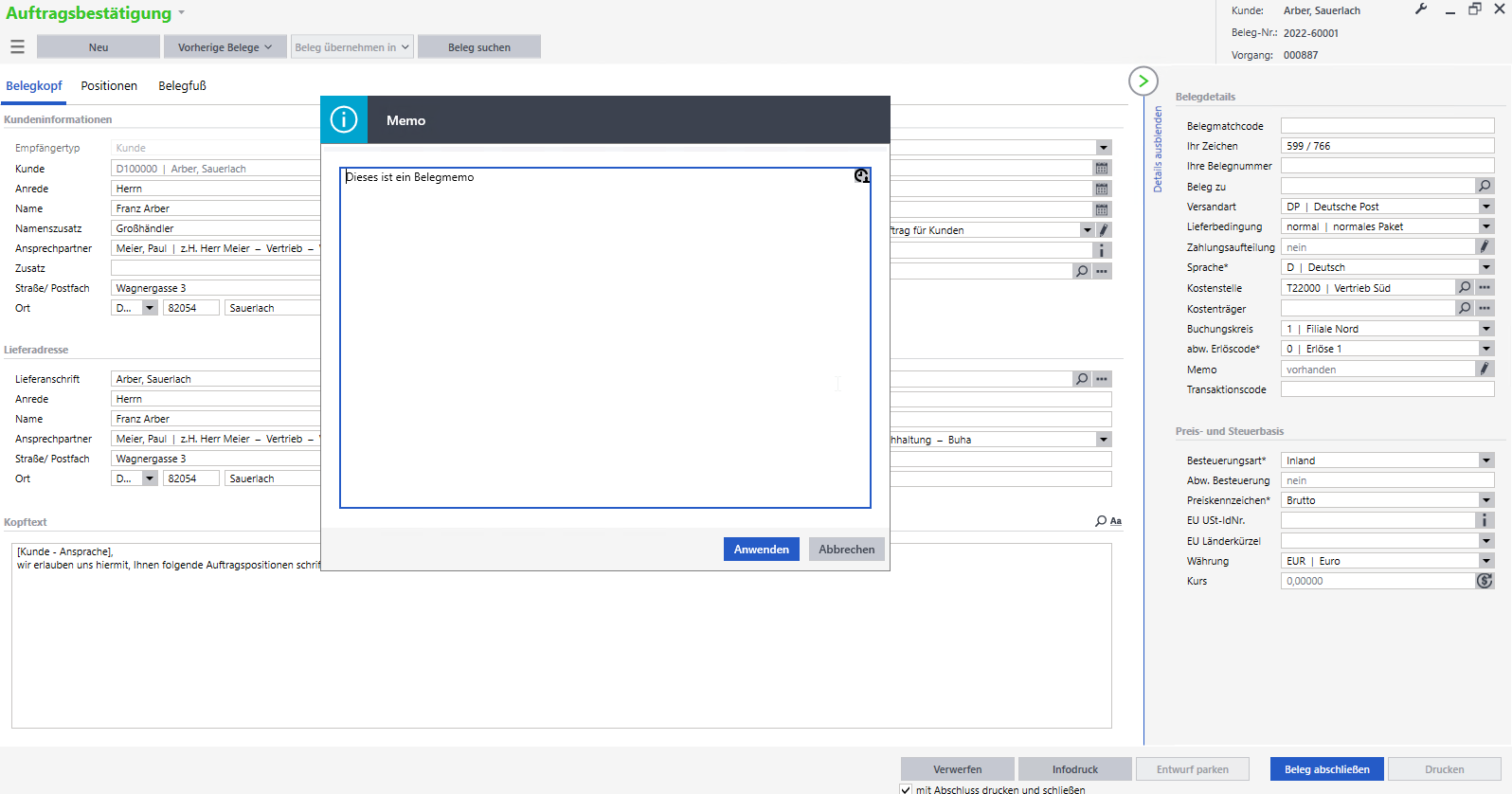This screenshot has height=794, width=1512.
Task: Click the Lieferanschrift ellipsis icon
Action: [1102, 379]
